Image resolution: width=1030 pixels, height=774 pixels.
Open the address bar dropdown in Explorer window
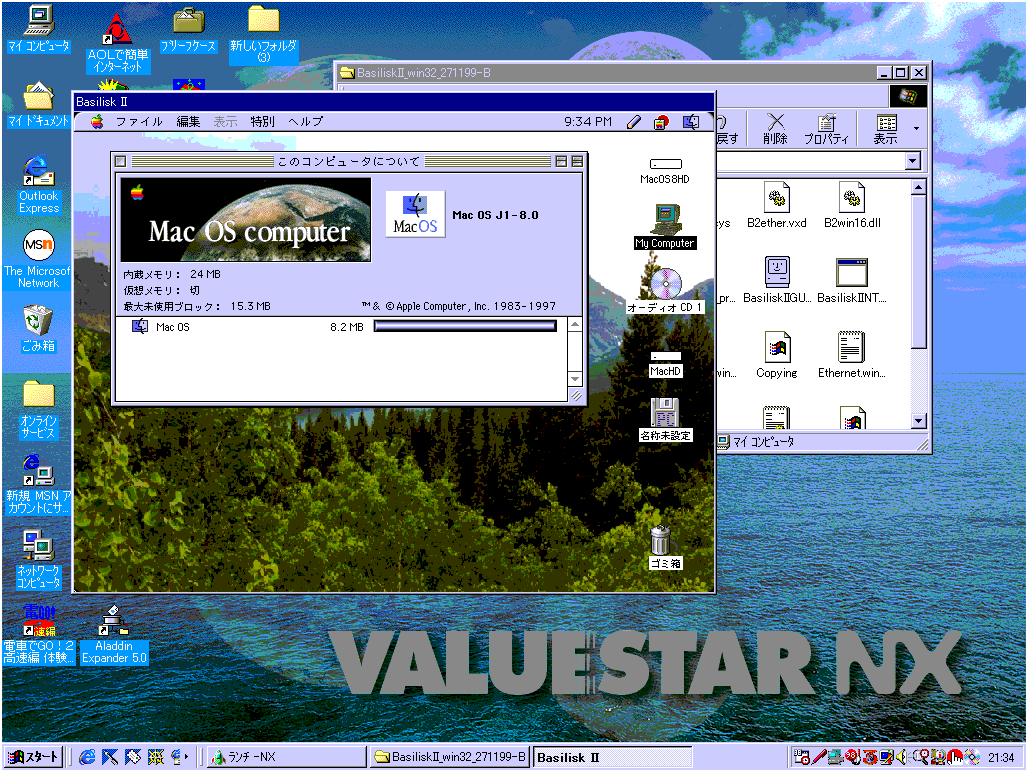click(x=912, y=161)
